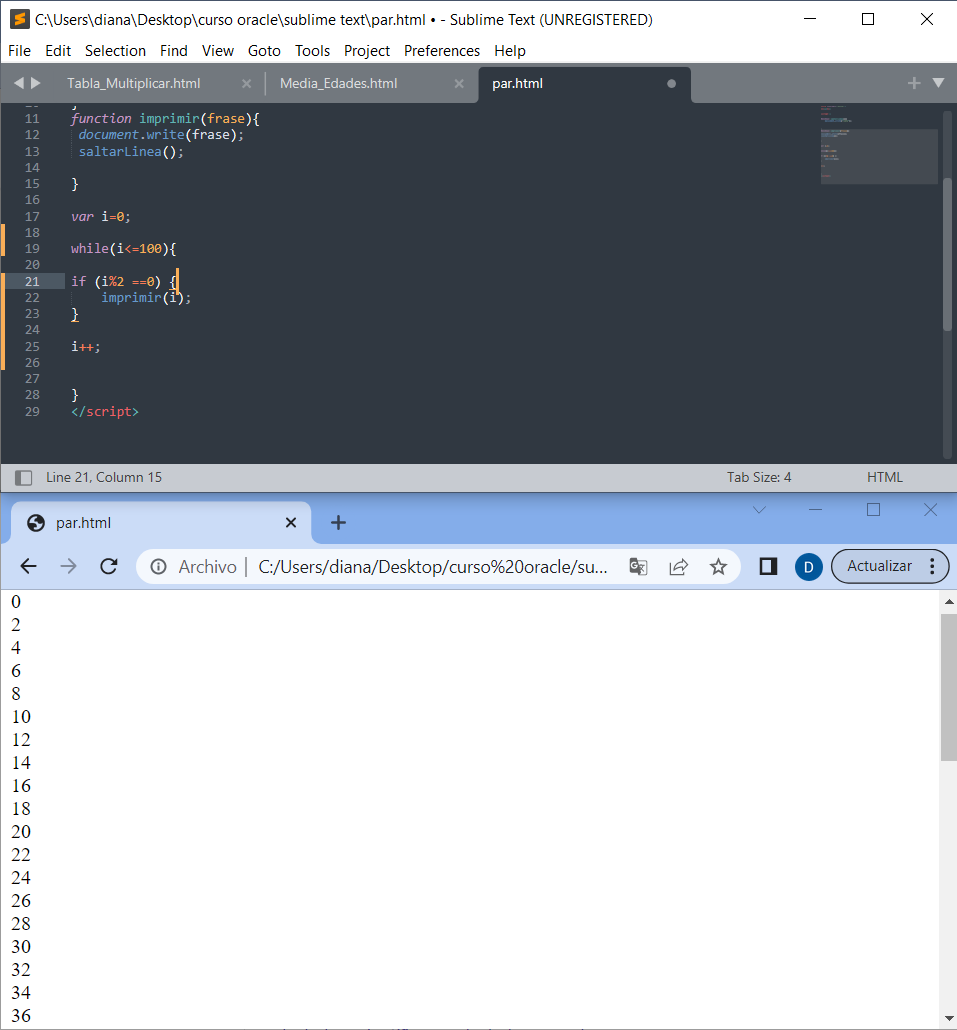Viewport: 957px width, 1030px height.
Task: Close the Tabla_Multiplicar.html tab
Action: [246, 84]
